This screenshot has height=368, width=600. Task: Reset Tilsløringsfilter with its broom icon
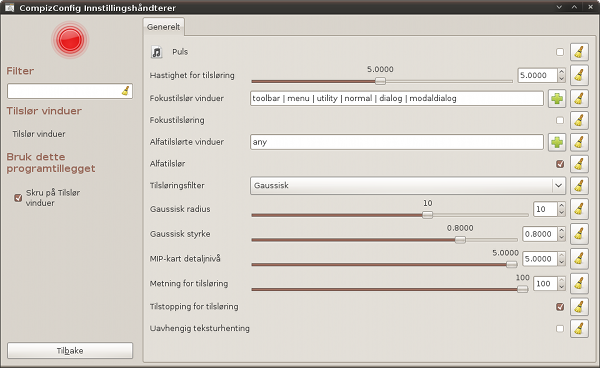pos(579,186)
